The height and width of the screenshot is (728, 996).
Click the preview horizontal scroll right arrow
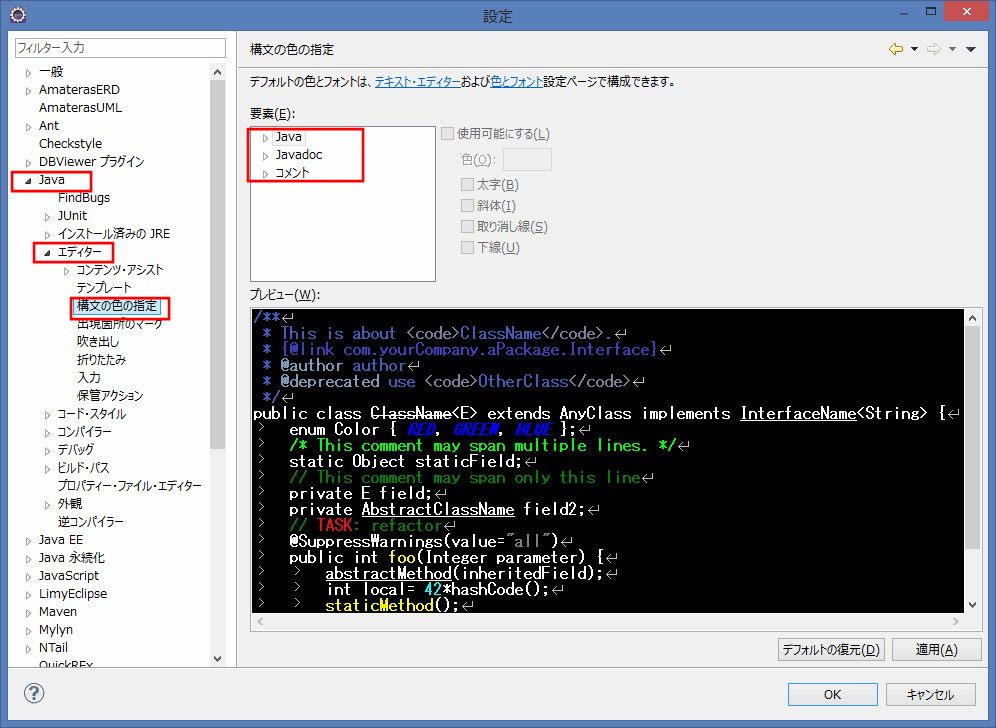[956, 621]
